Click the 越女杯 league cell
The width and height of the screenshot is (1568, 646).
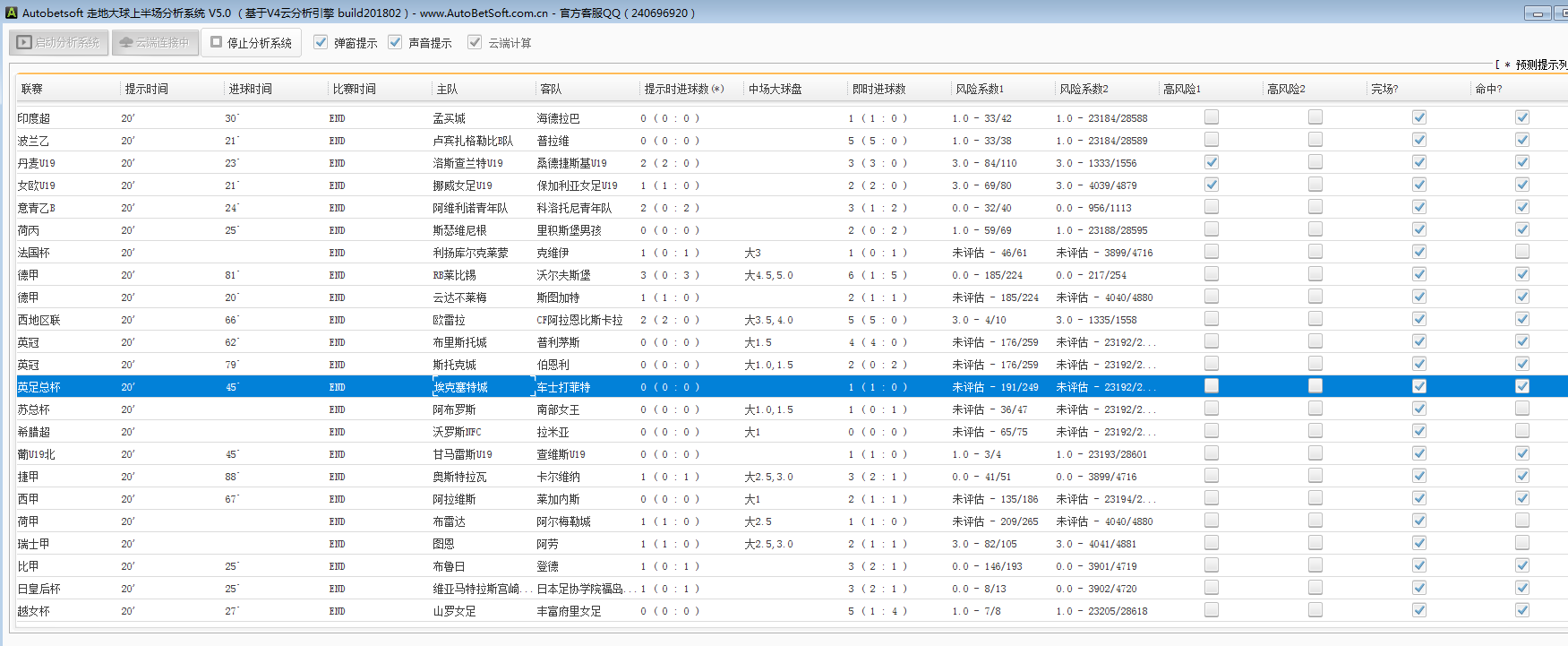coord(34,611)
